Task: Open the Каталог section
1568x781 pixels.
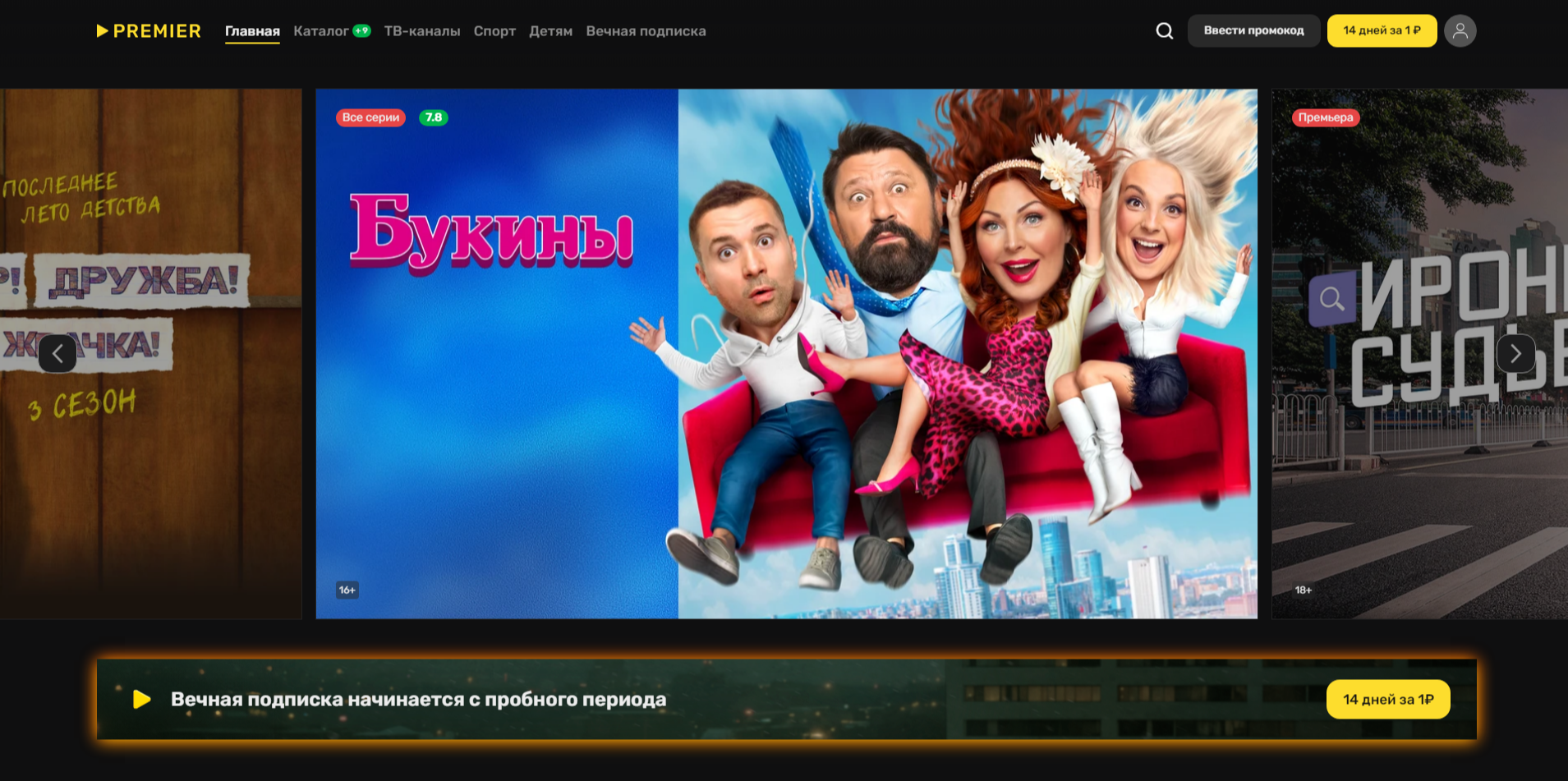Action: coord(320,31)
